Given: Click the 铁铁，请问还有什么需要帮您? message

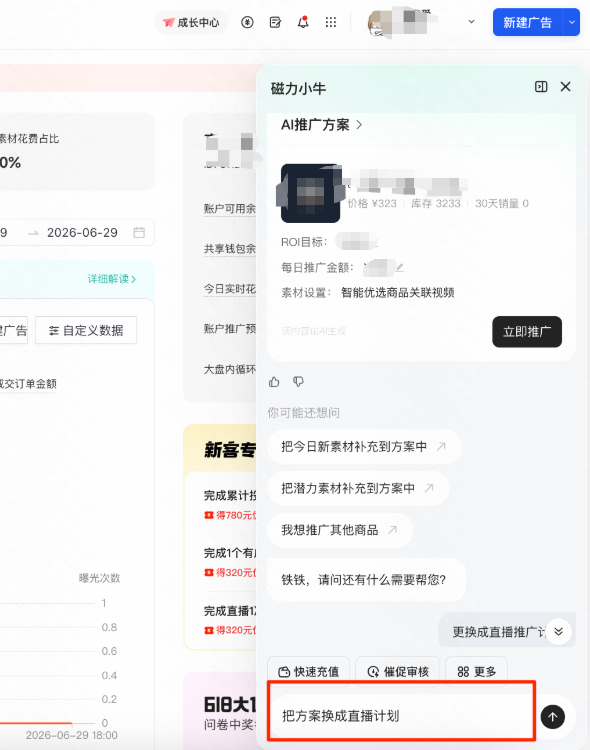Looking at the screenshot, I should point(366,580).
